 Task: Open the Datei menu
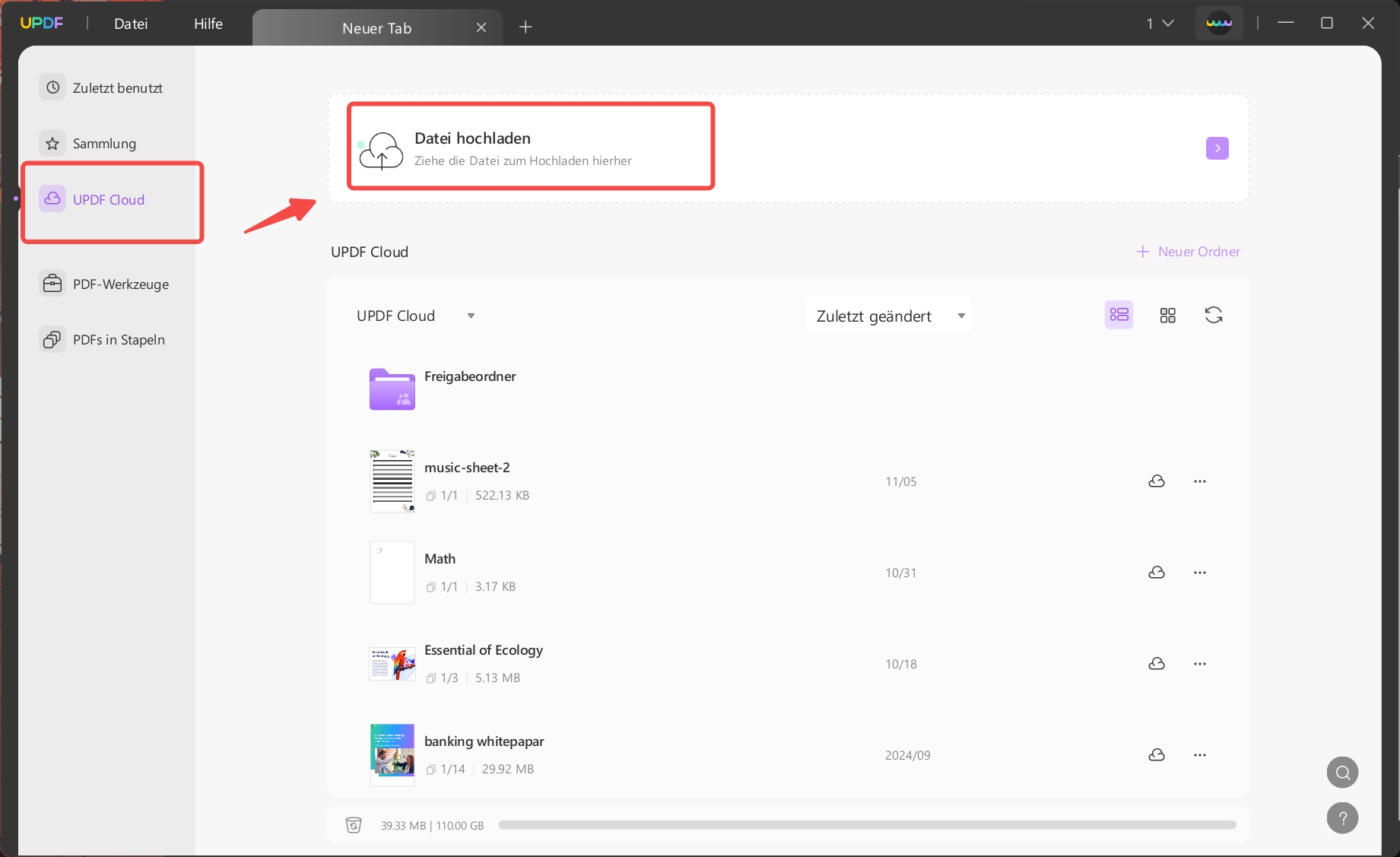click(131, 24)
